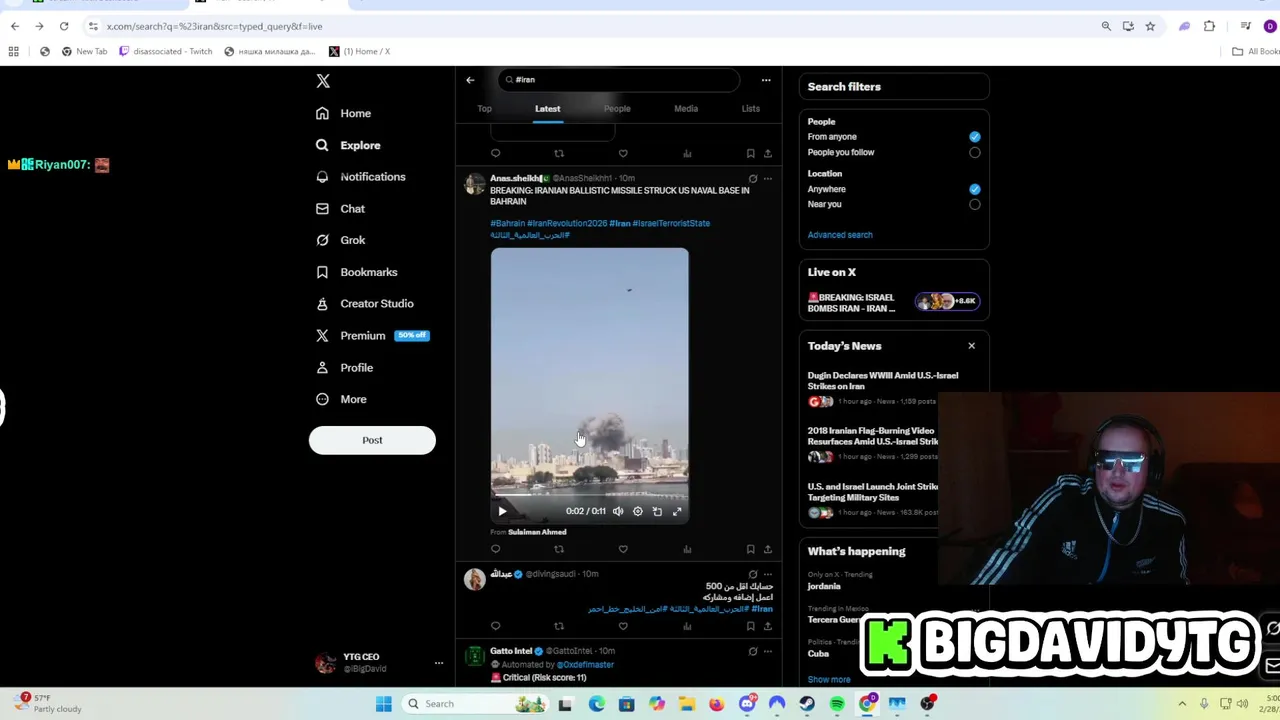1280x720 pixels.
Task: Reload the page in browser toolbar
Action: point(64,26)
